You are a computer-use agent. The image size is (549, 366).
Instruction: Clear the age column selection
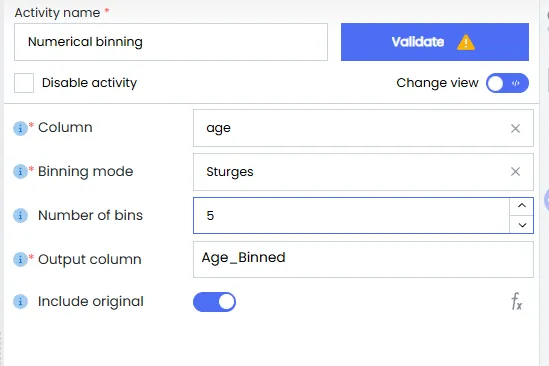(515, 129)
